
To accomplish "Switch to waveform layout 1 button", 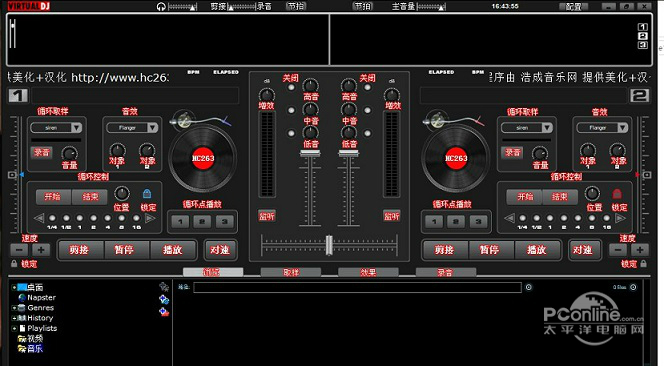I will (643, 27).
